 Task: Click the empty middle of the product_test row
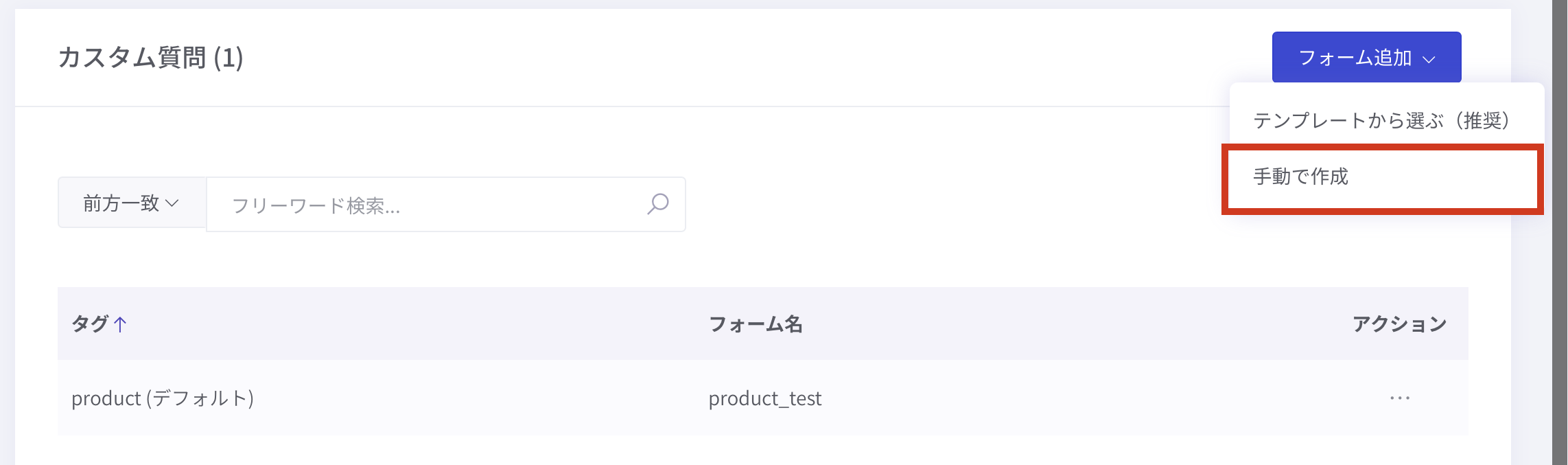pyautogui.click(x=1098, y=398)
